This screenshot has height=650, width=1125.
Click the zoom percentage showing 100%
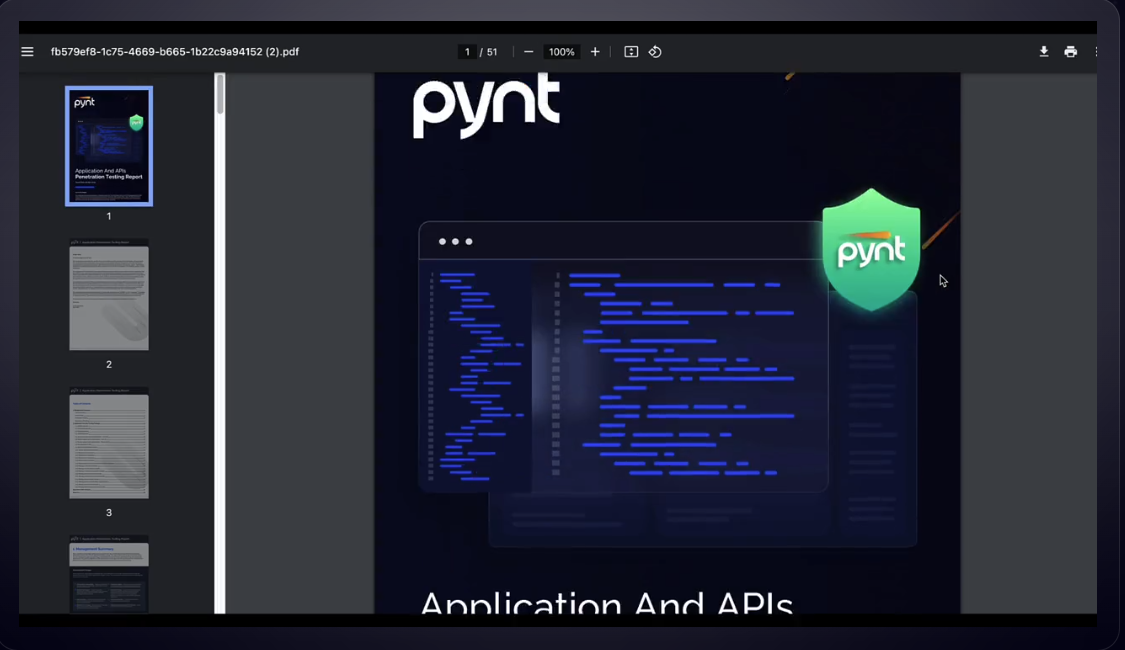tap(561, 51)
